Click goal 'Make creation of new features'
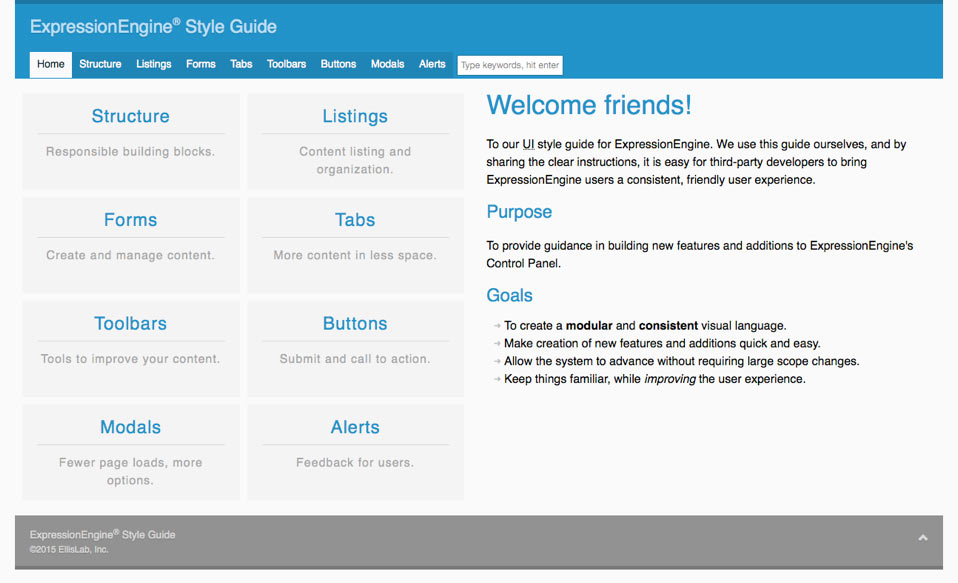Screen dimensions: 958x583 coord(662,343)
